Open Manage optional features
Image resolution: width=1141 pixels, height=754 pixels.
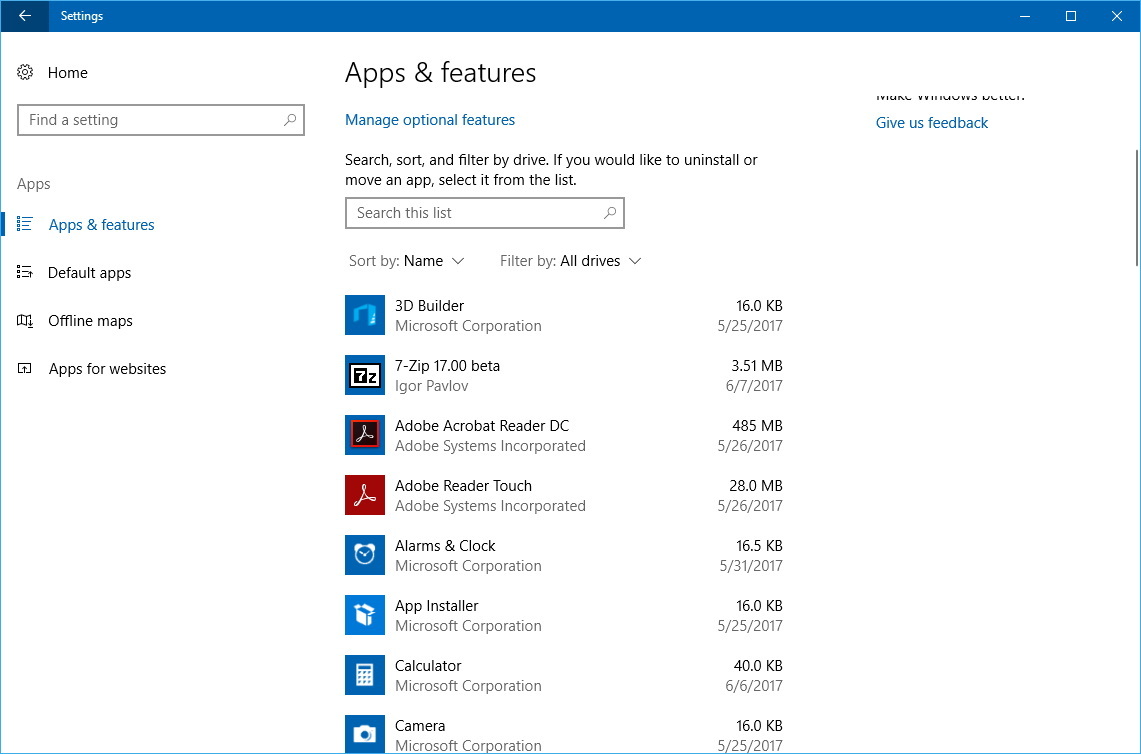coord(430,119)
